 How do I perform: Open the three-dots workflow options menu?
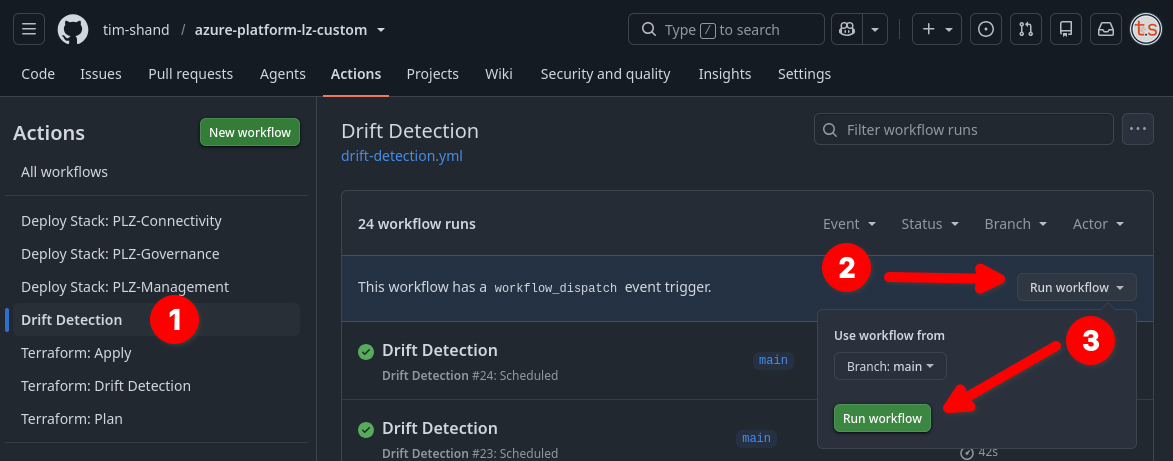point(1138,129)
